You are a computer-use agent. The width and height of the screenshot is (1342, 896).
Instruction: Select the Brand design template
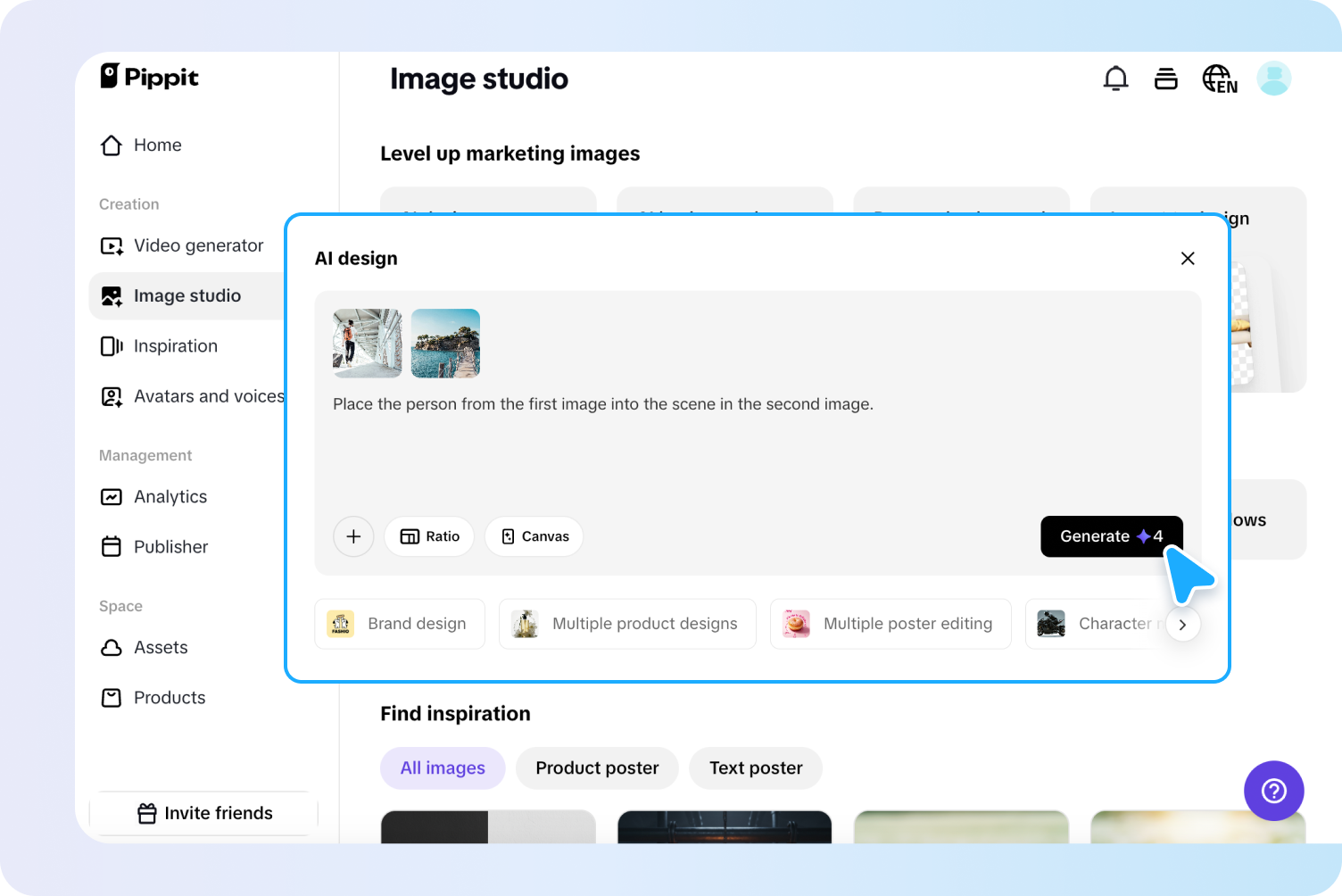(399, 624)
